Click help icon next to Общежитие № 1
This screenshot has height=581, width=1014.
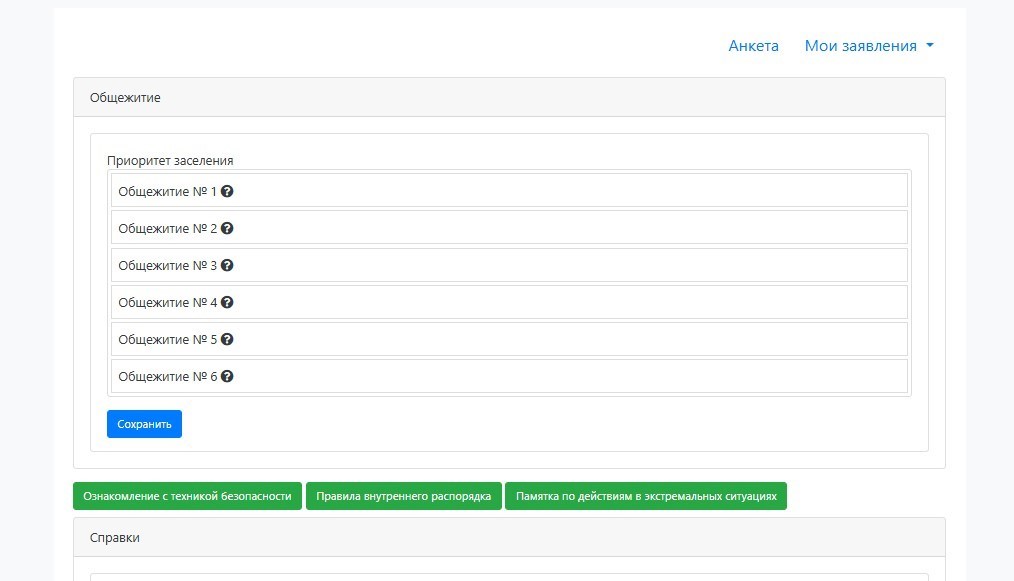(x=227, y=192)
